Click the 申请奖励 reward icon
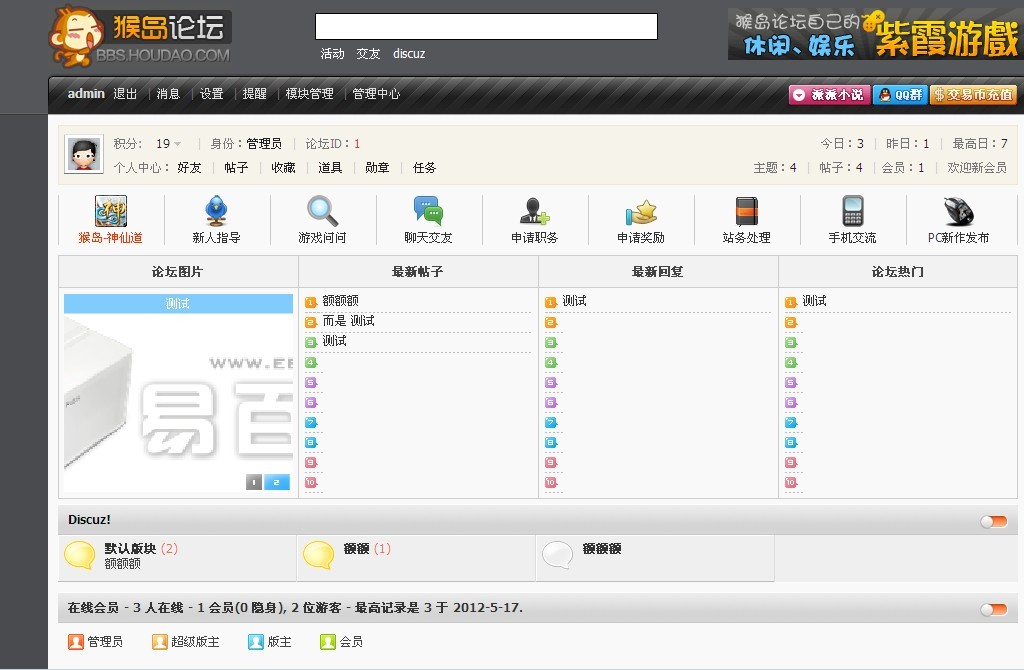The height and width of the screenshot is (670, 1024). [640, 212]
